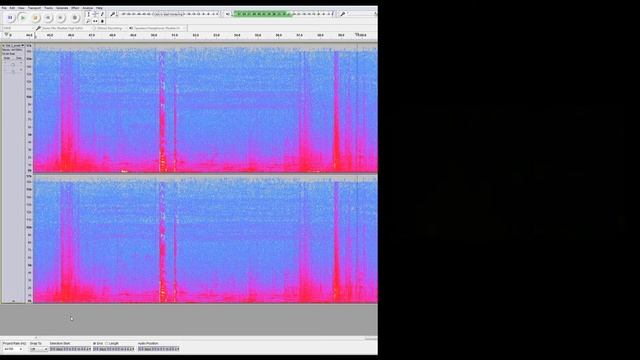
Task: Select the Time Shift tool
Action: (95, 21)
